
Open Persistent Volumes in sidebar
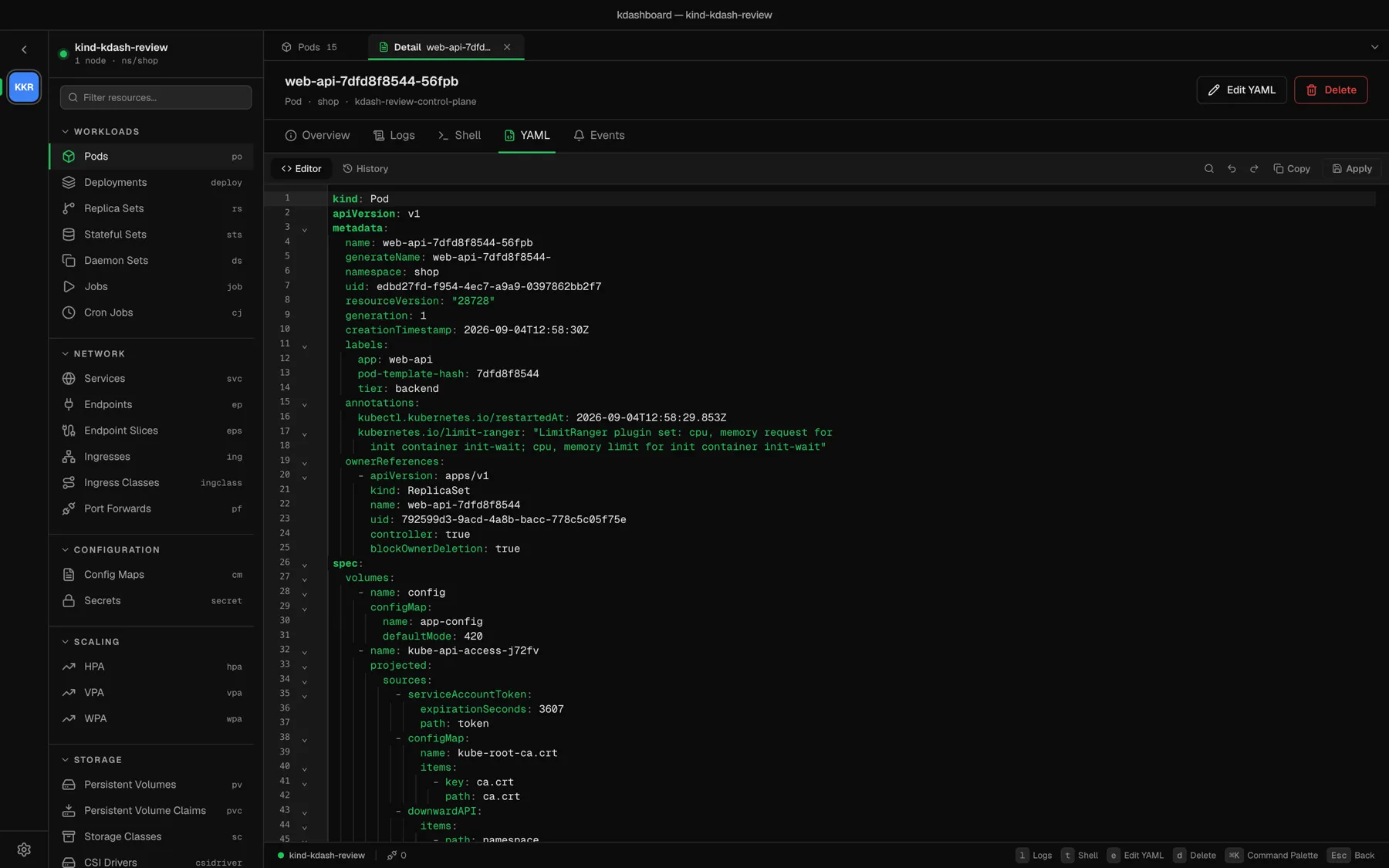pyautogui.click(x=151, y=785)
